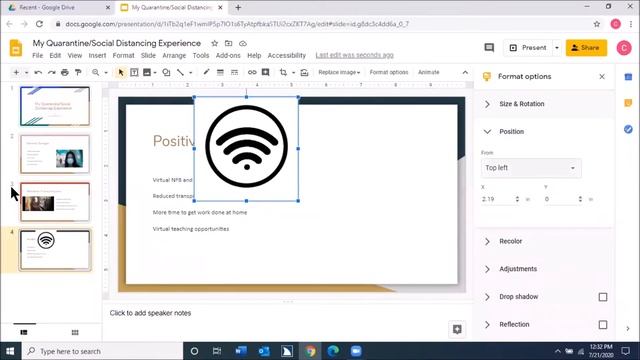
Task: Select the line tool
Action: click(x=180, y=73)
